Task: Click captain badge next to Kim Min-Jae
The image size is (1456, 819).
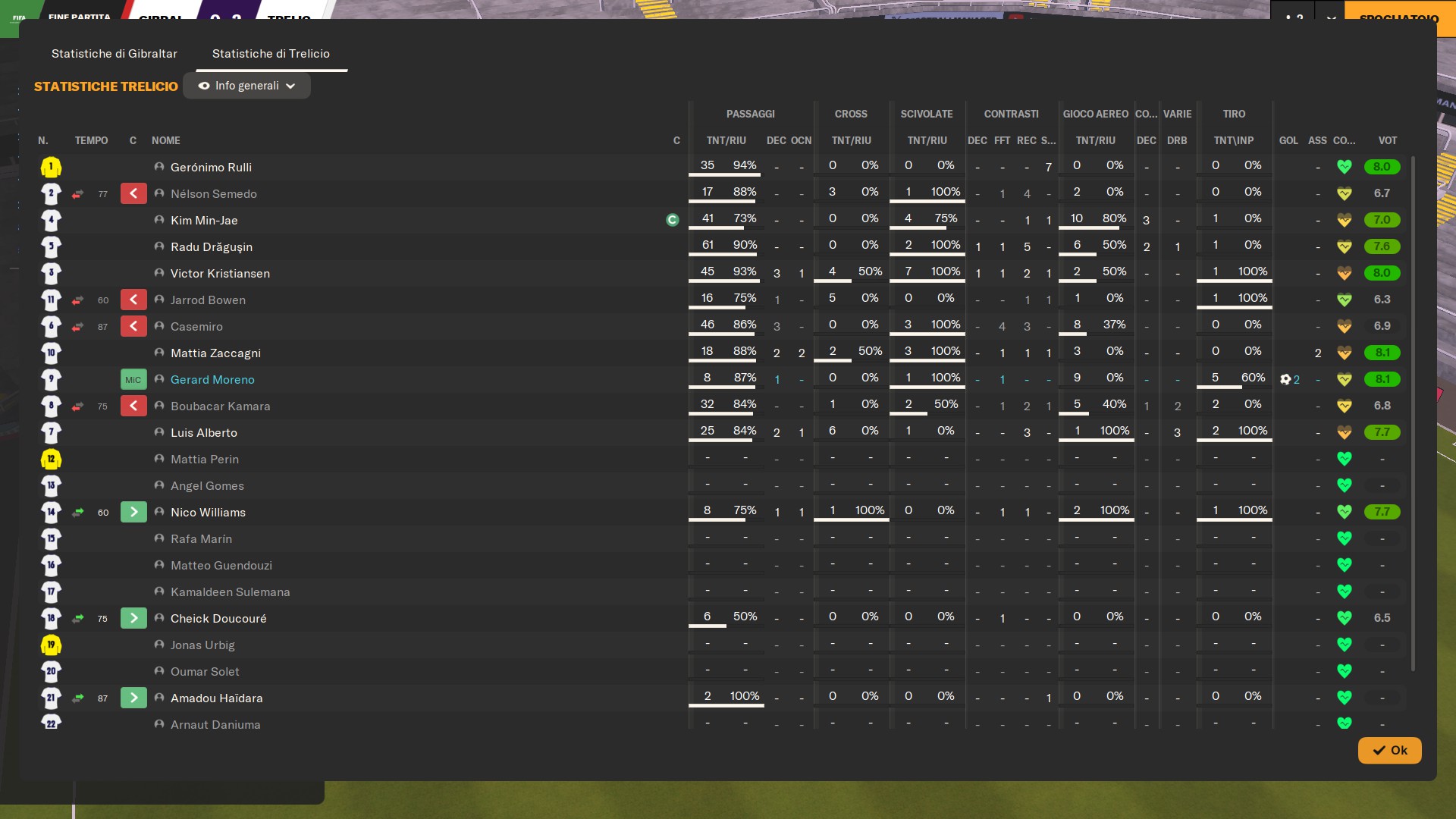Action: pyautogui.click(x=672, y=220)
